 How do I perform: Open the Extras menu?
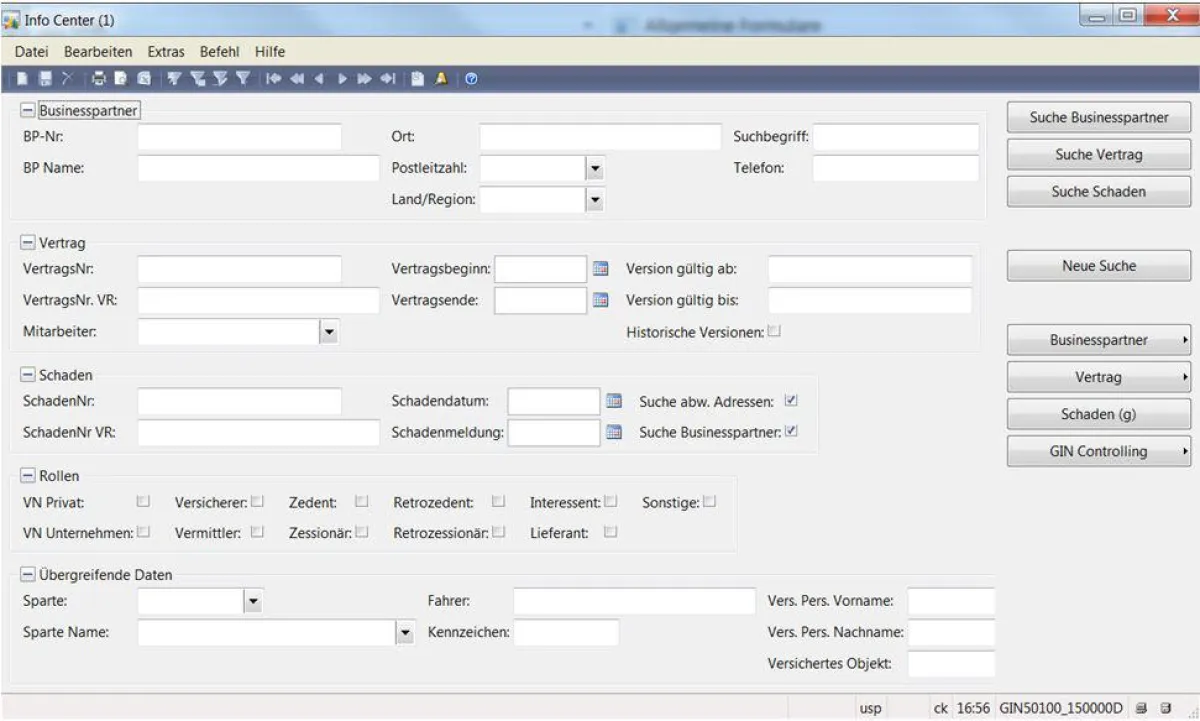[166, 51]
